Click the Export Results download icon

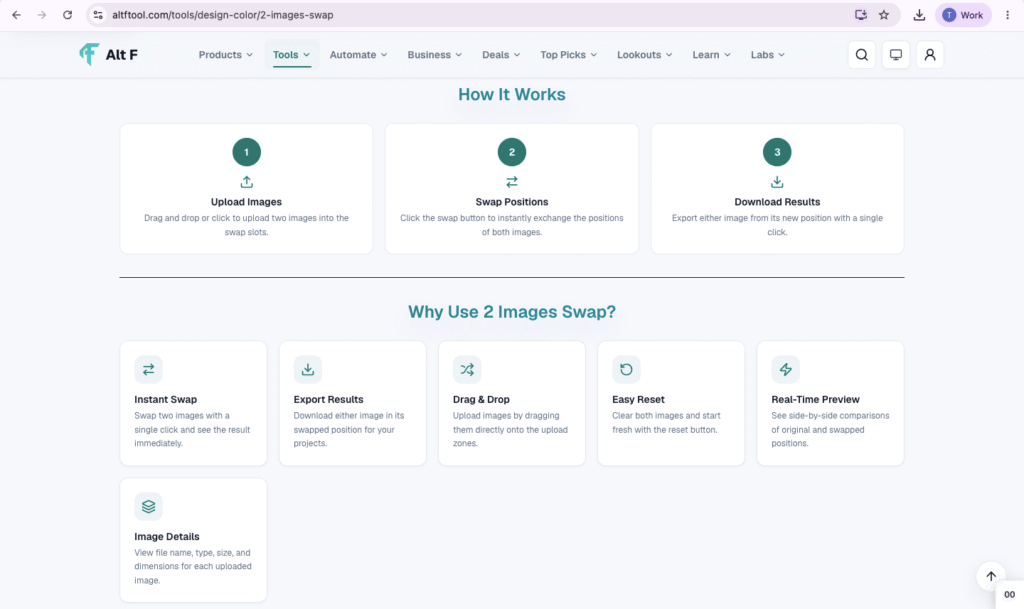point(308,369)
